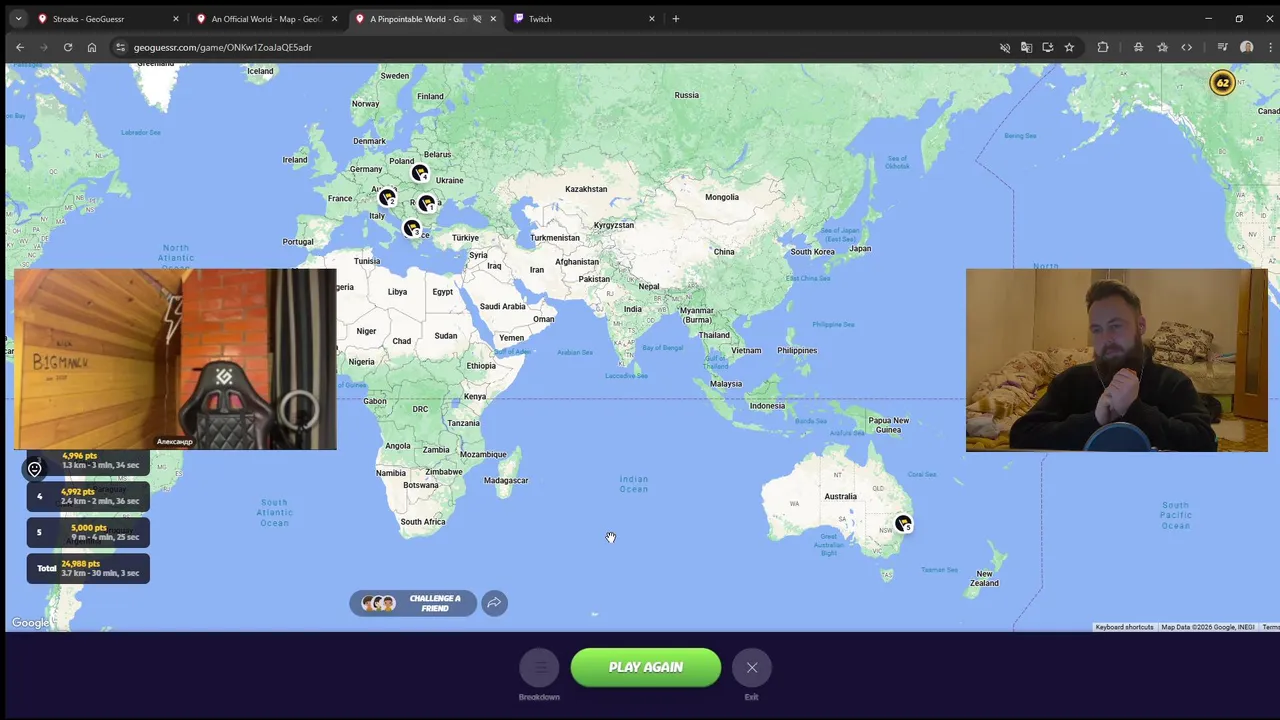Viewport: 1280px width, 720px height.
Task: Close the Twitch tab
Action: pyautogui.click(x=652, y=19)
